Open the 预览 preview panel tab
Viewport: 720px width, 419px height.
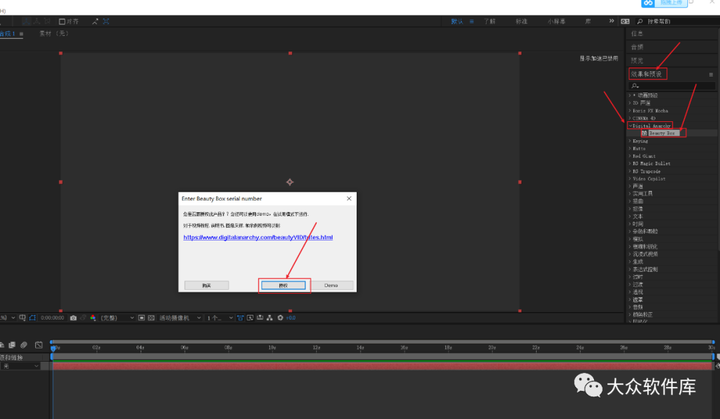coord(637,61)
